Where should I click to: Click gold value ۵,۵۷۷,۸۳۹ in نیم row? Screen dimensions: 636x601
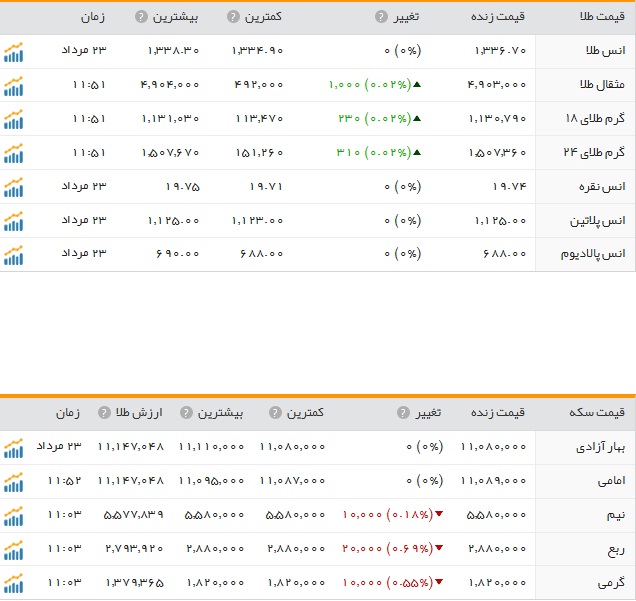point(133,515)
